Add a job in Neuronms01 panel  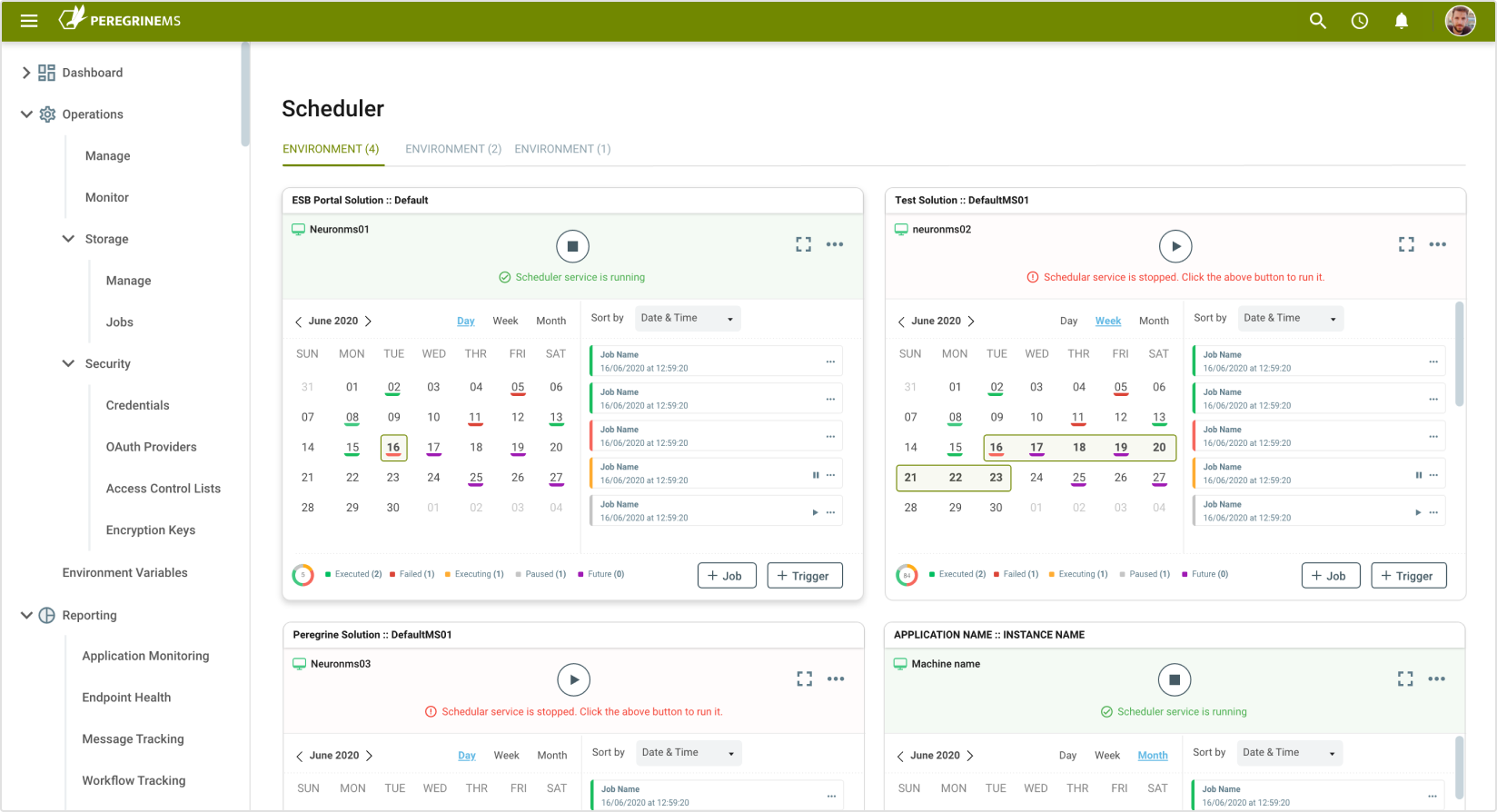click(727, 576)
